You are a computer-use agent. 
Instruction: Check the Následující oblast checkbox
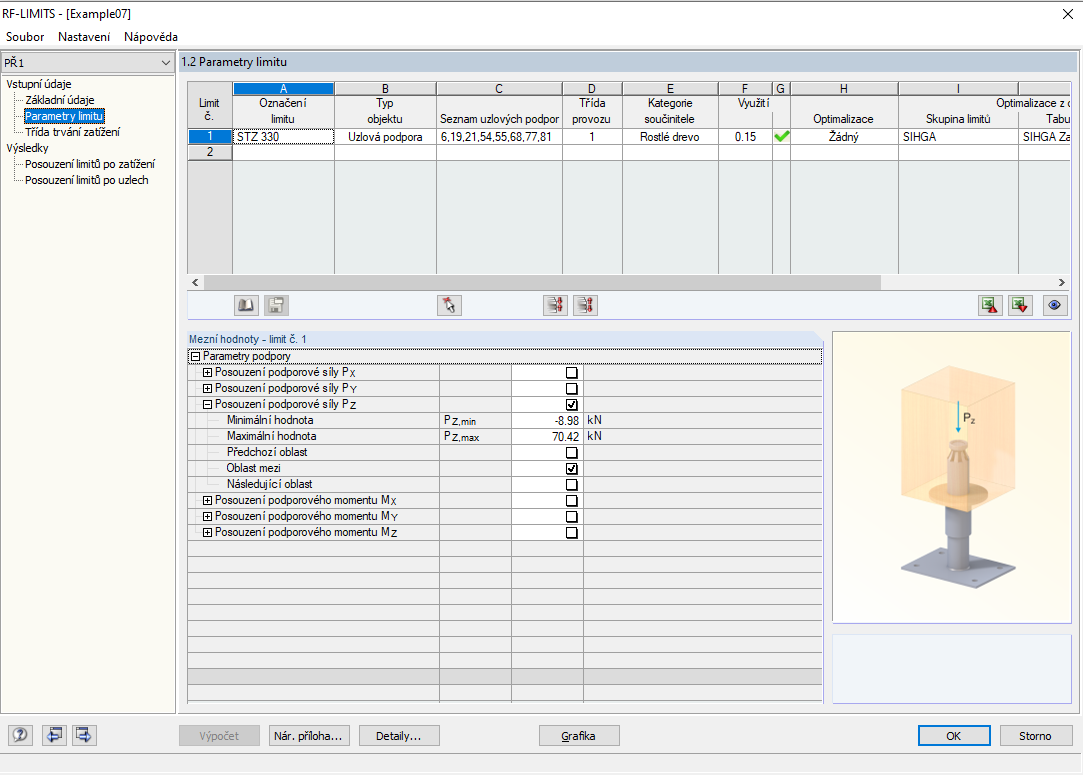571,484
